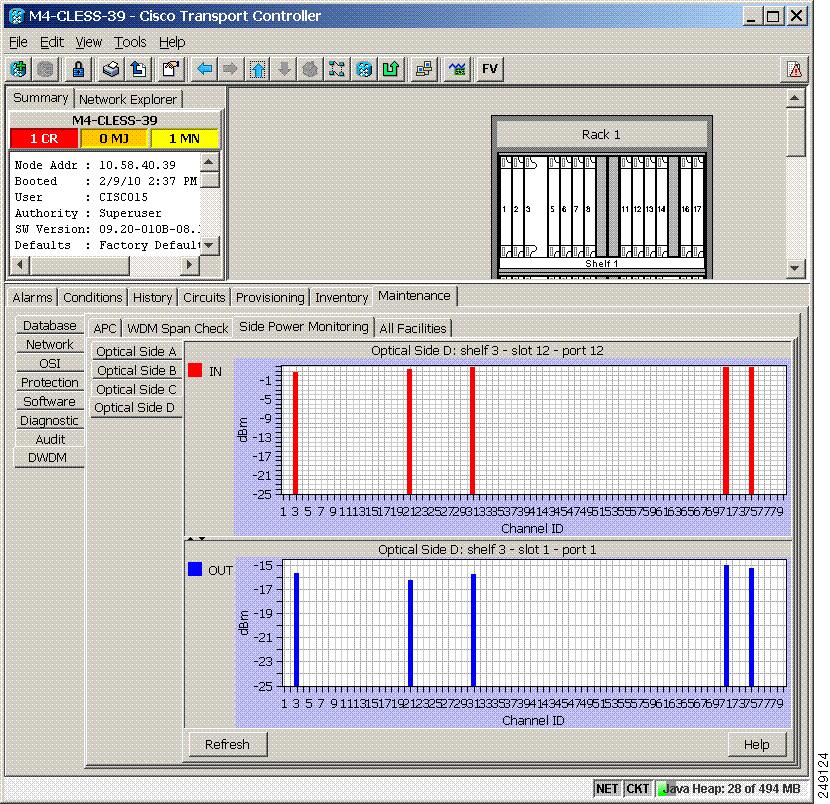The height and width of the screenshot is (804, 830).
Task: Open the File menu
Action: tap(18, 42)
